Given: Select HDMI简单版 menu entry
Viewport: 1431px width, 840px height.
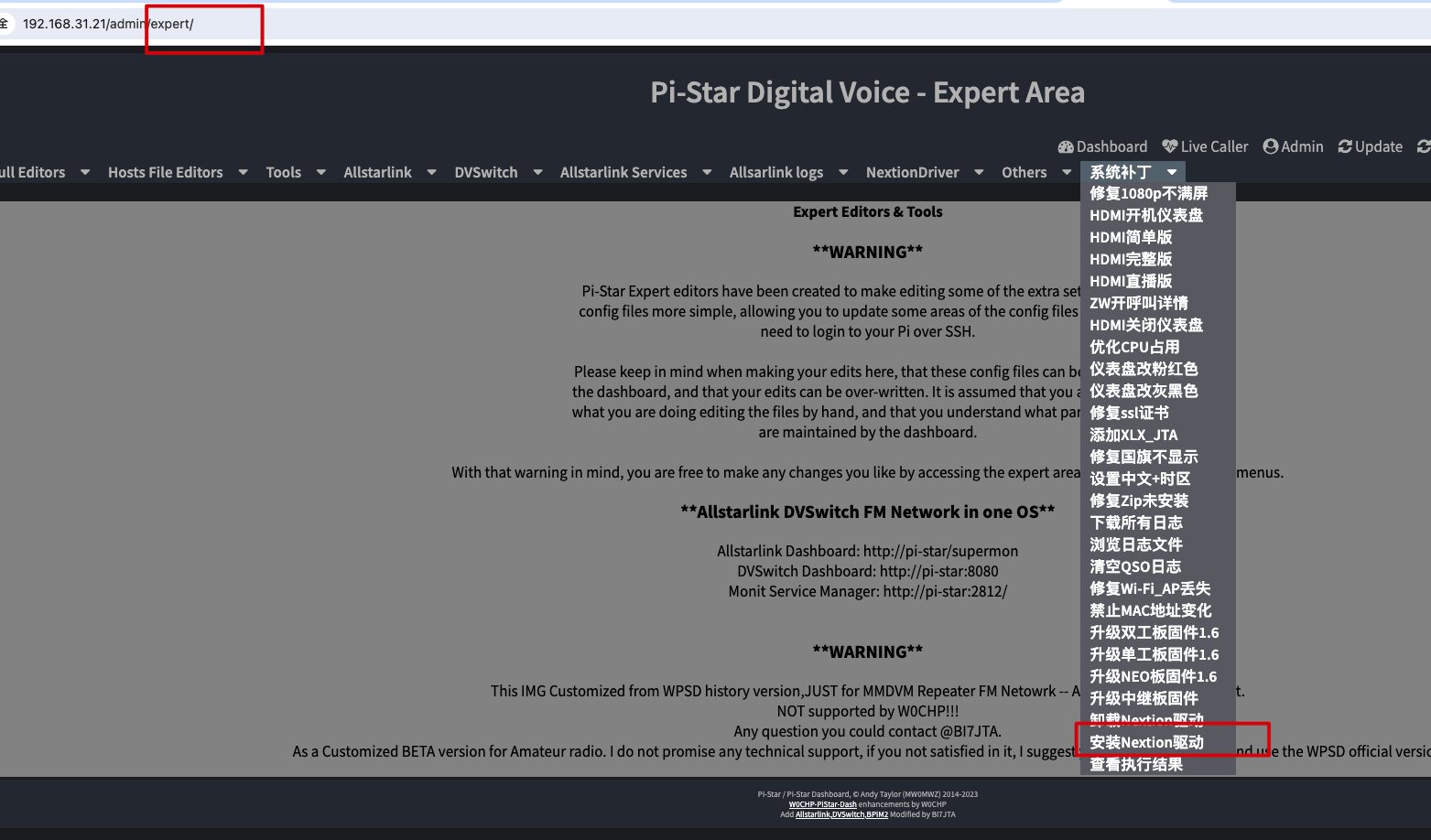Looking at the screenshot, I should [1131, 237].
